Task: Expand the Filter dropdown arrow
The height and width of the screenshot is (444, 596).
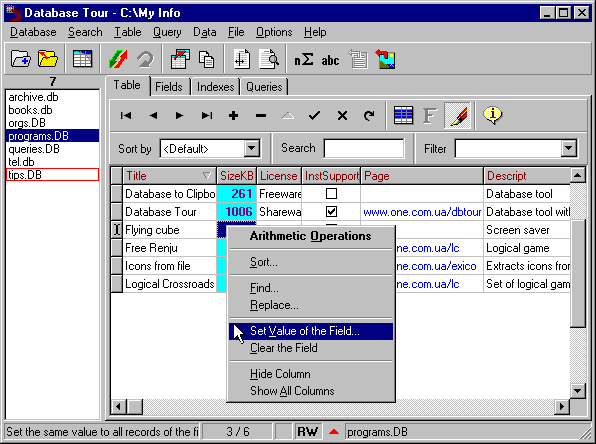Action: point(569,148)
